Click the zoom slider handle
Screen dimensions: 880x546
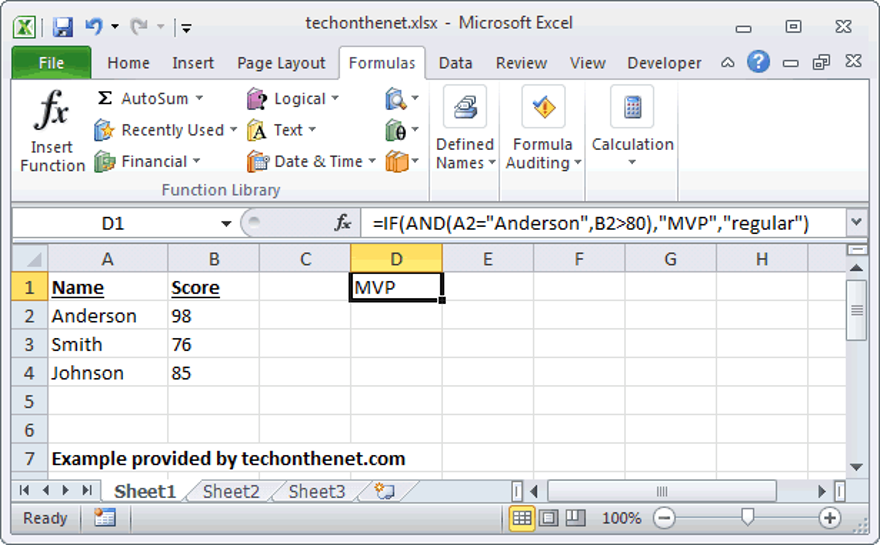747,518
